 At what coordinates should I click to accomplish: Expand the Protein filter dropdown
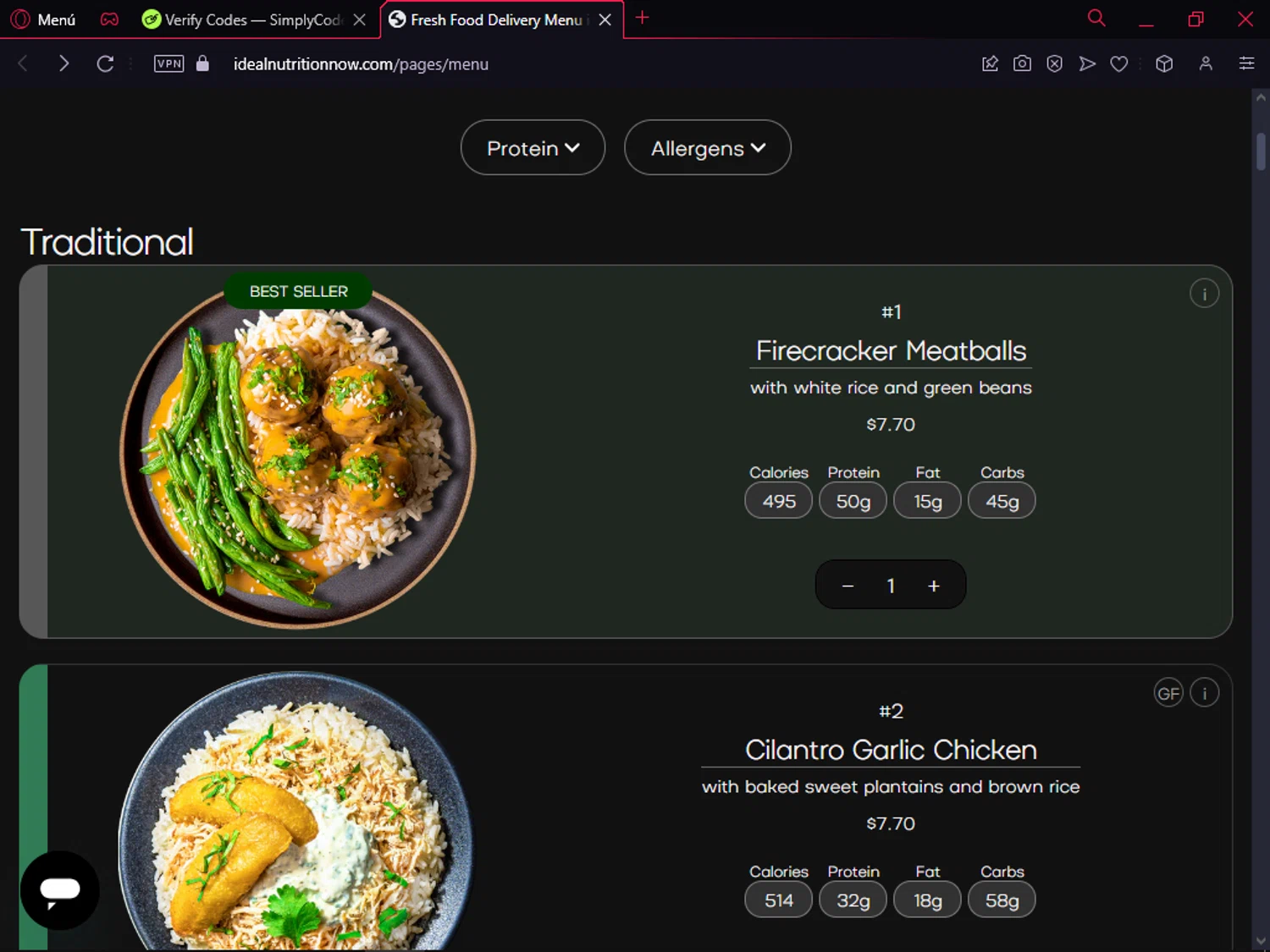tap(533, 148)
